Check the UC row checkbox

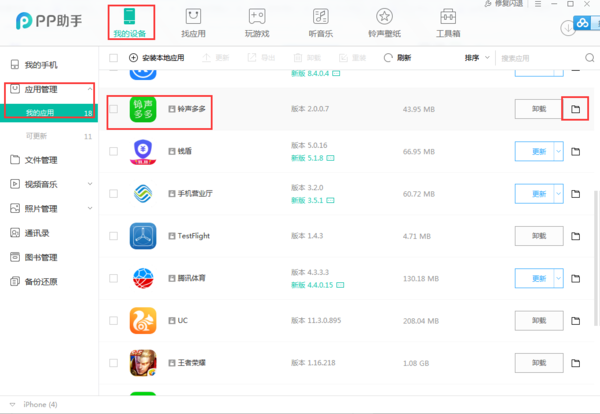pos(114,321)
